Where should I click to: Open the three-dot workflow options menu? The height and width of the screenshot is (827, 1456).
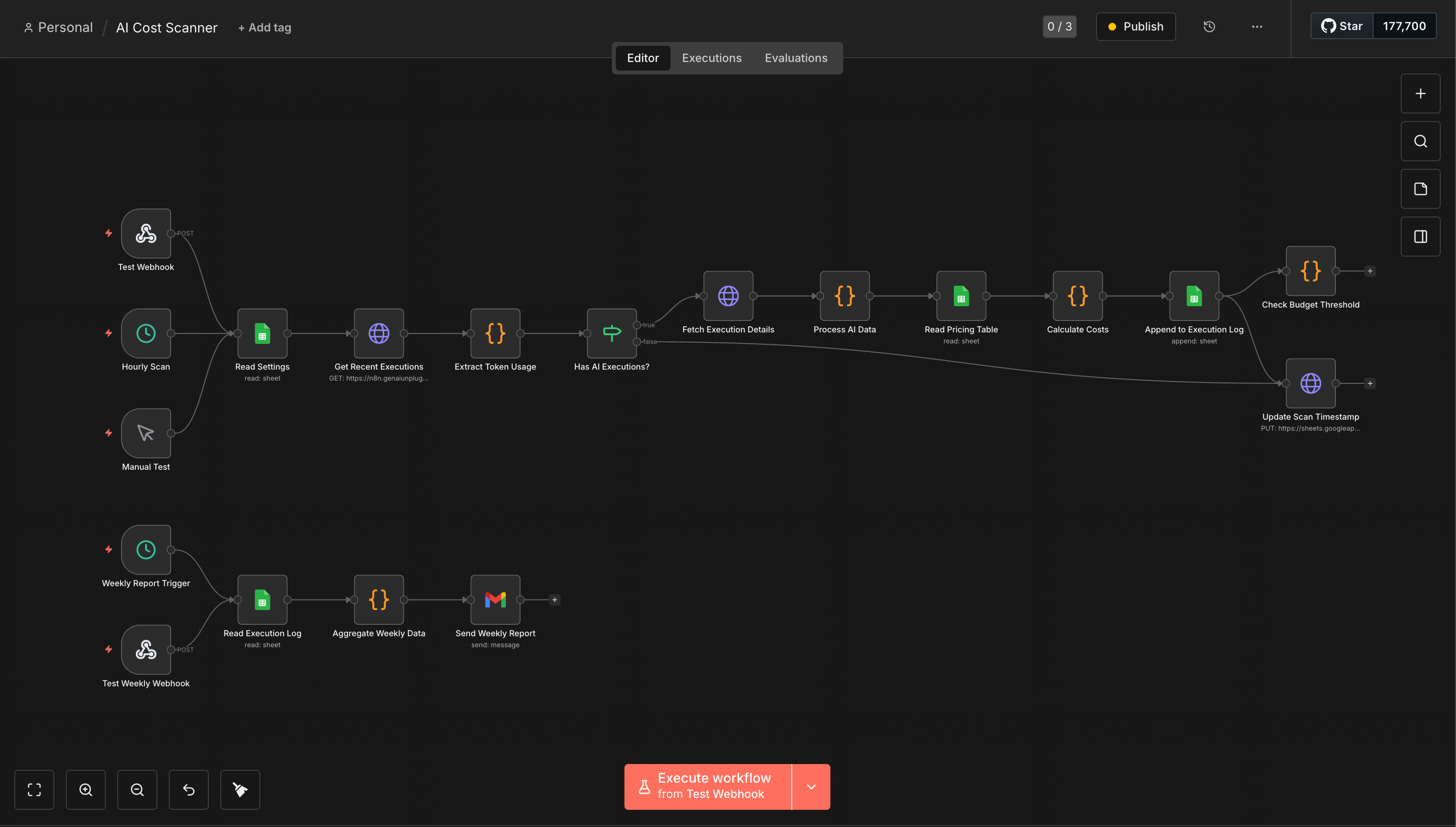pos(1257,27)
